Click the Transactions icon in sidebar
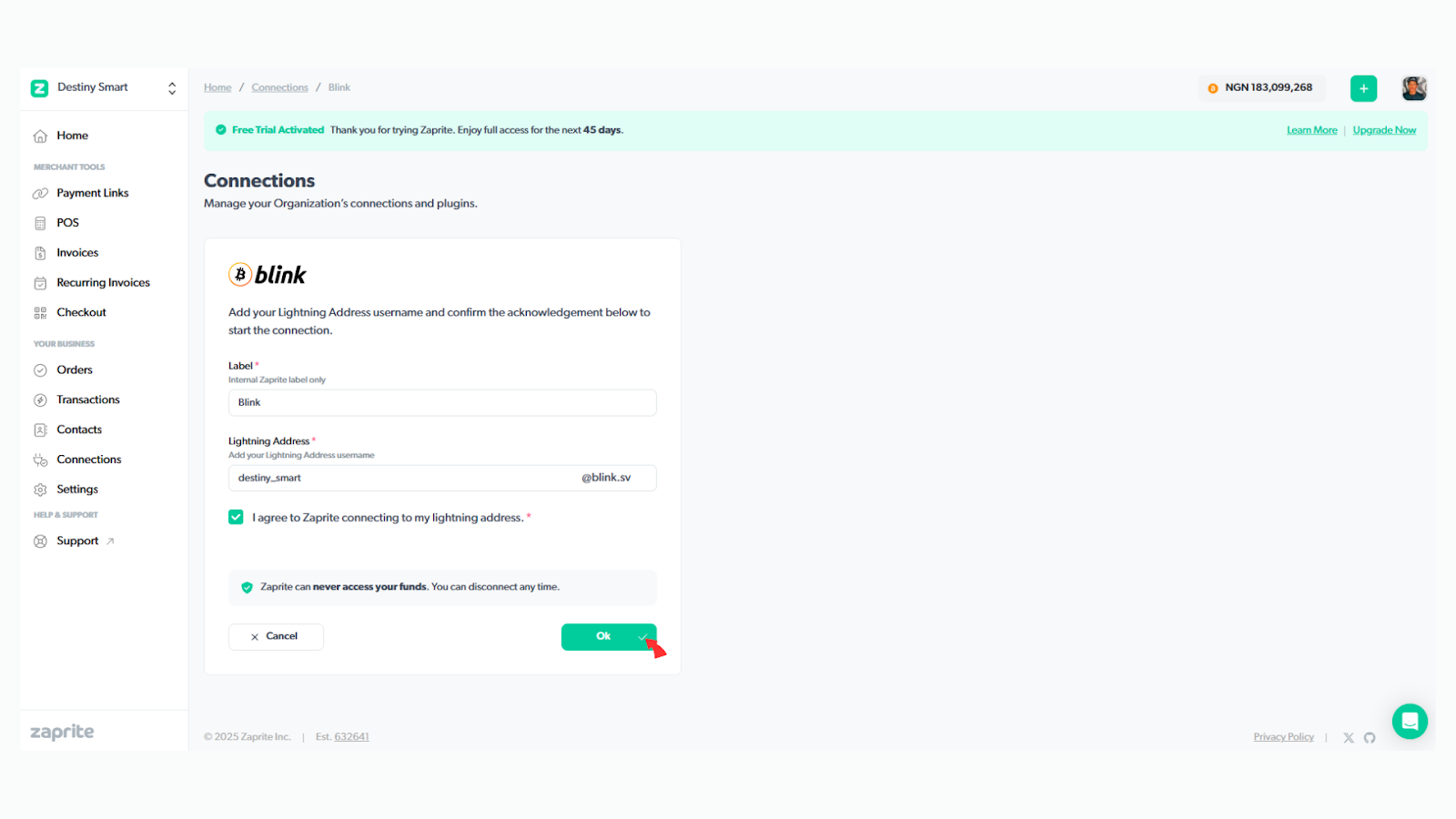 coord(40,400)
